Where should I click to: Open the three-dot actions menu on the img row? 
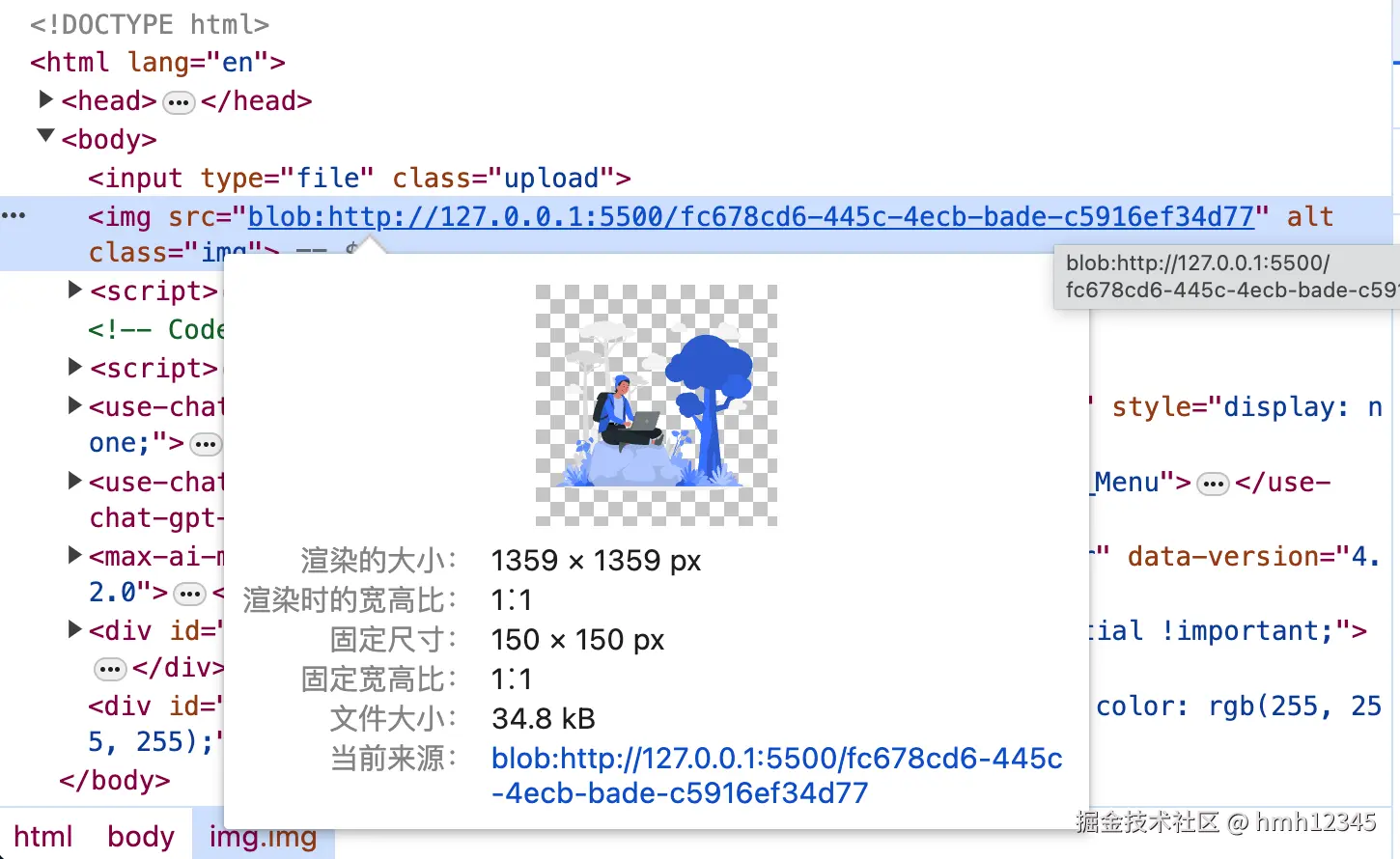point(14,215)
